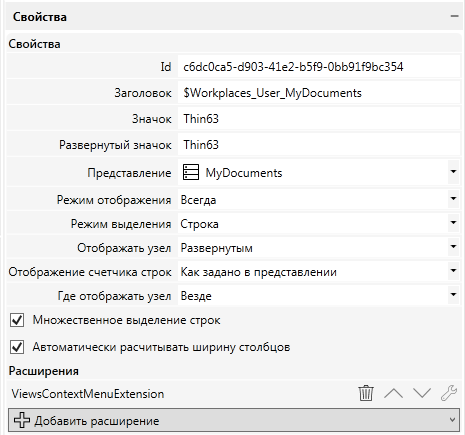Image resolution: width=465 pixels, height=435 pixels.
Task: Click the Добавить расширение button
Action: click(x=233, y=420)
